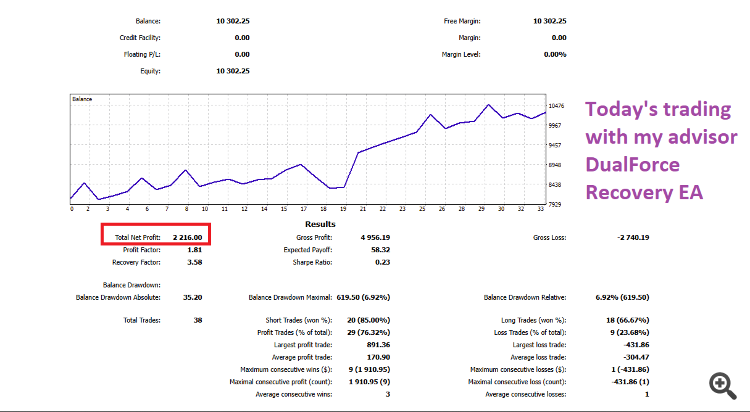The height and width of the screenshot is (412, 750).
Task: Click Balance Drawdown Maximal value 619.50 (6.92%)
Action: coord(363,298)
